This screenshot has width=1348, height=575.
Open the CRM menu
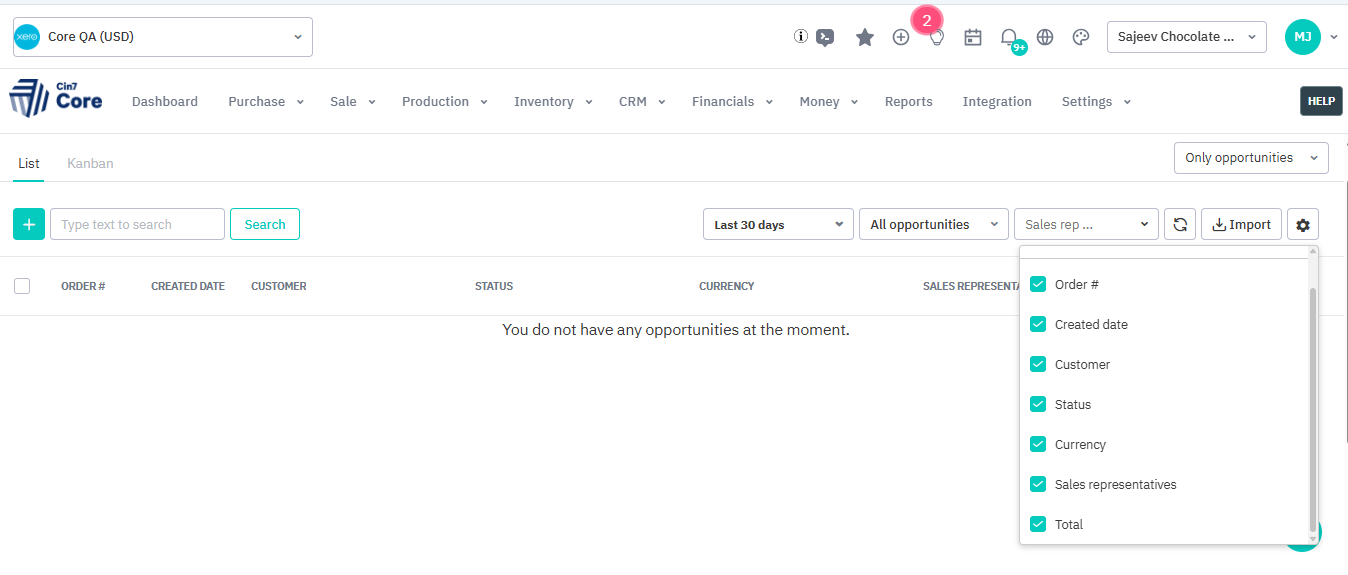click(641, 101)
